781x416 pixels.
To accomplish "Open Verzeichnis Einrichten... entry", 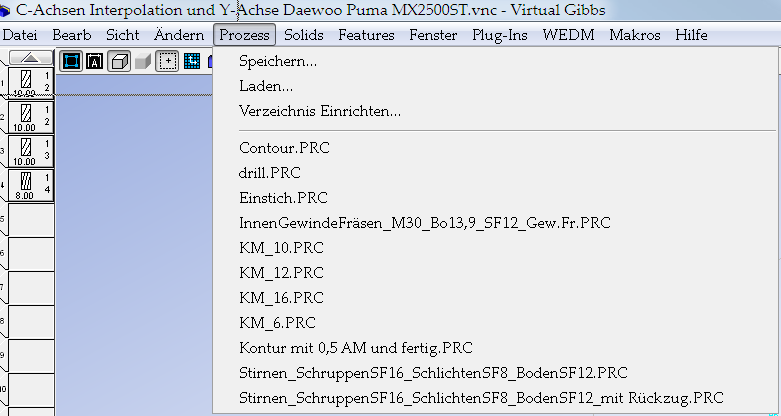I will click(x=320, y=111).
